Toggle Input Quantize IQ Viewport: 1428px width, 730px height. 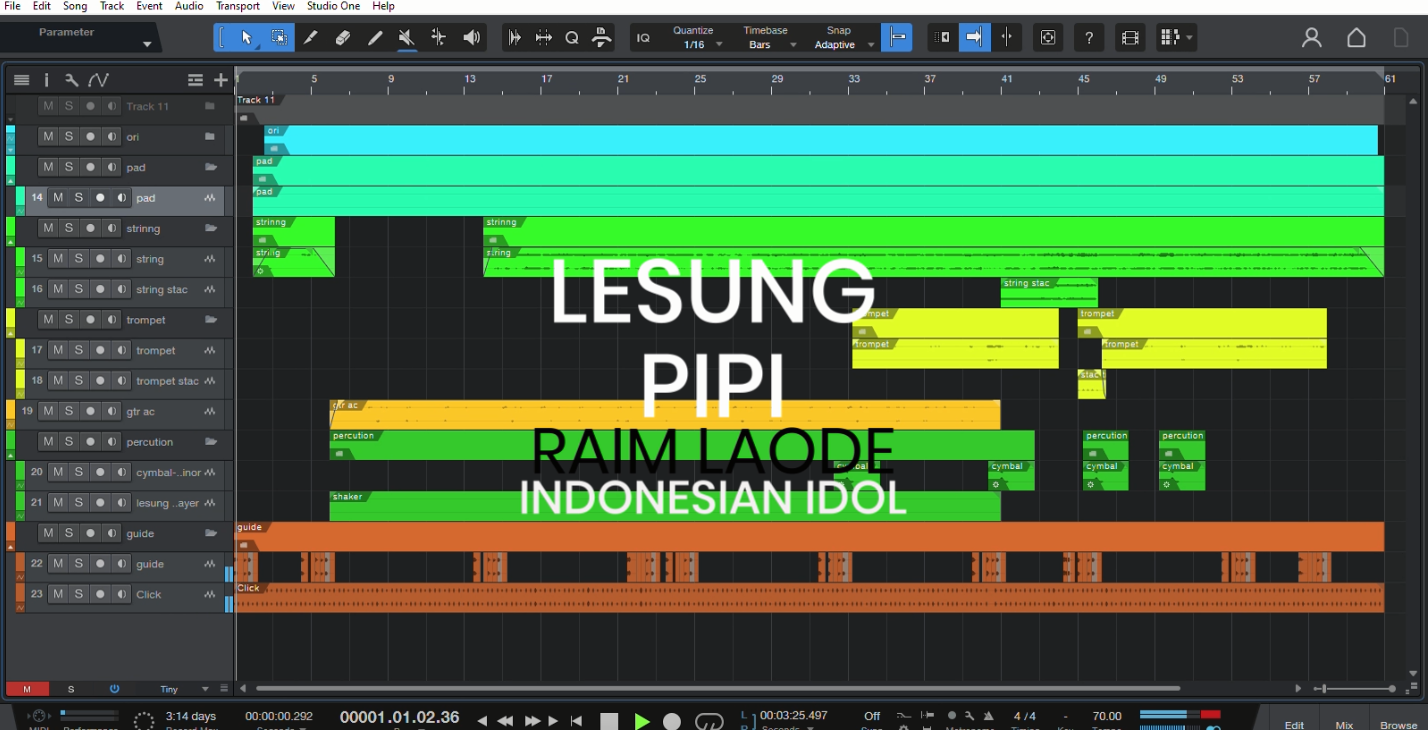click(643, 38)
